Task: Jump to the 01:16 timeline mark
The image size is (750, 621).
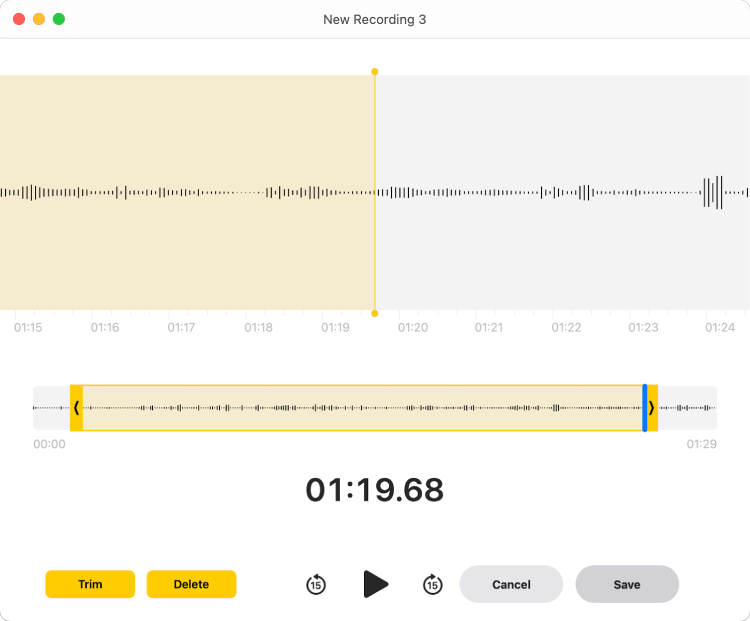Action: (x=105, y=327)
